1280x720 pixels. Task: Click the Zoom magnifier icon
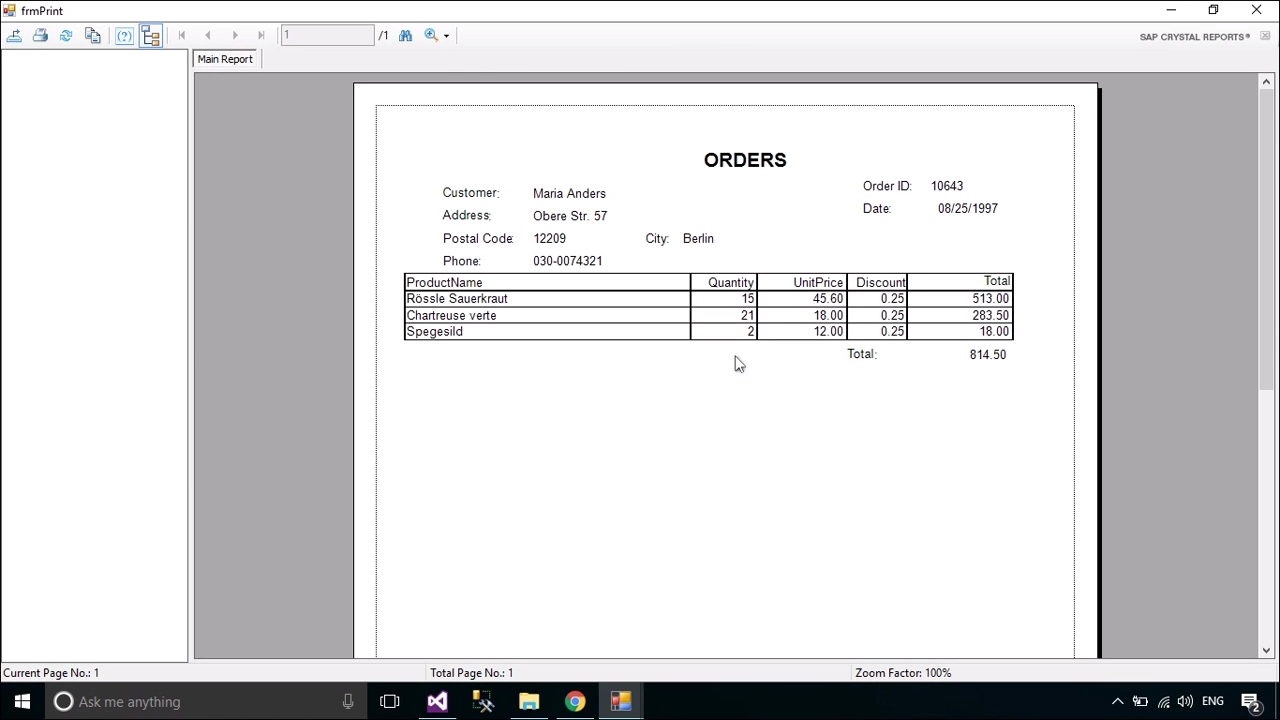pyautogui.click(x=431, y=36)
